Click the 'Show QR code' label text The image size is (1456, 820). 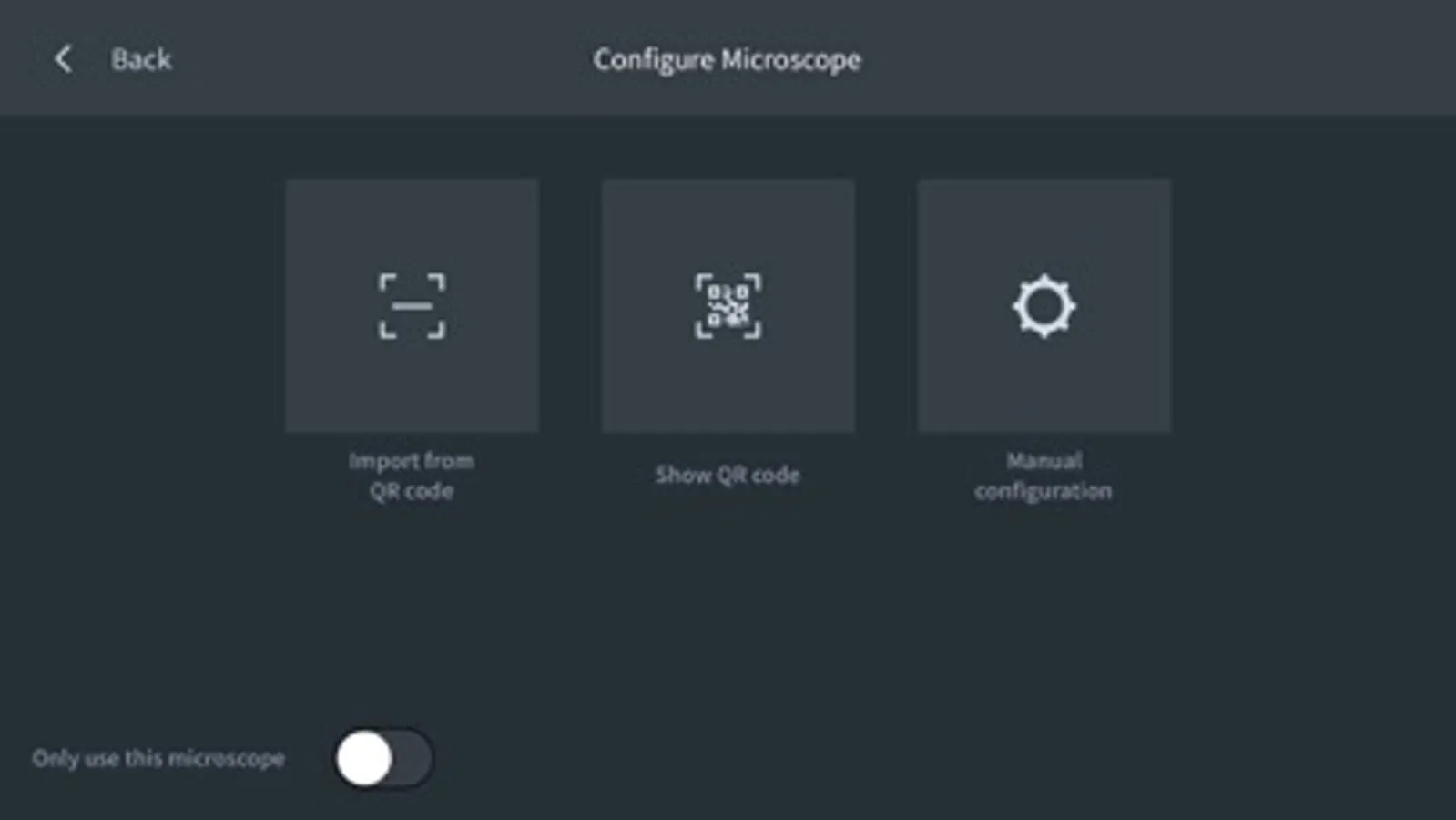[728, 475]
